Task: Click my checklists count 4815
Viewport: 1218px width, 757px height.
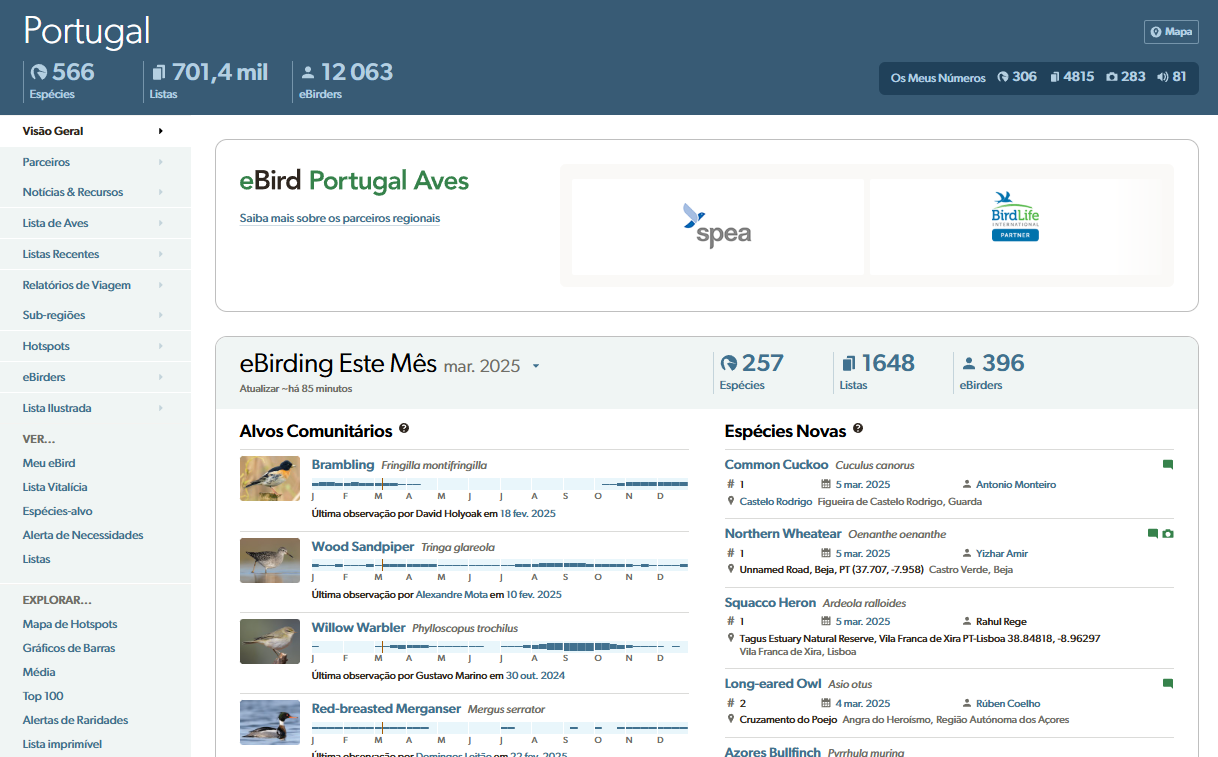Action: point(1072,77)
